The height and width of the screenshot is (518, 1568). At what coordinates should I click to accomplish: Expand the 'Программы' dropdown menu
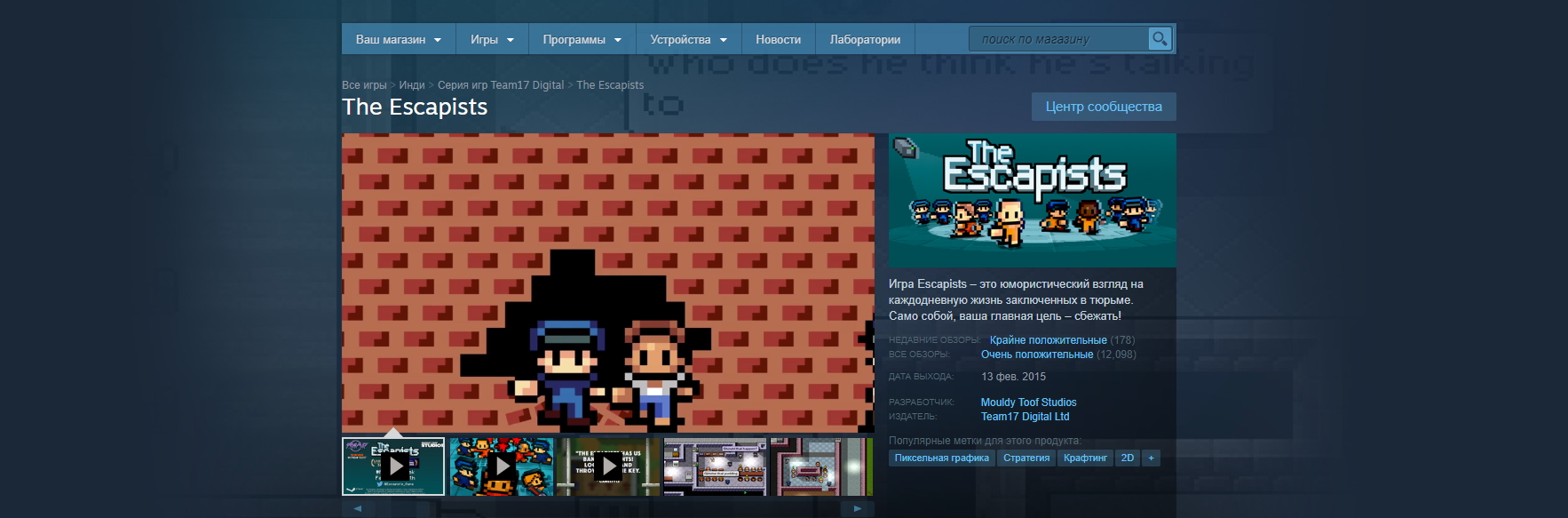[582, 39]
